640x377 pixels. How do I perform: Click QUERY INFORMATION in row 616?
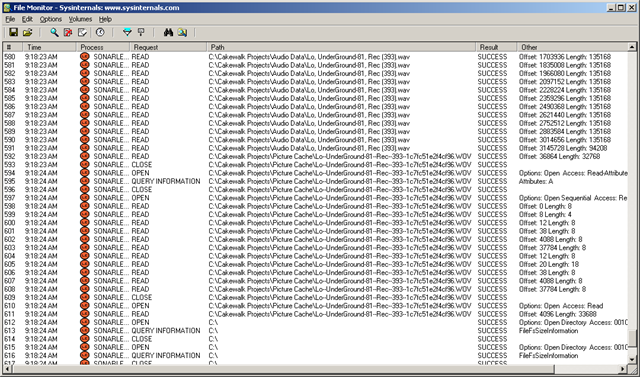click(x=166, y=356)
